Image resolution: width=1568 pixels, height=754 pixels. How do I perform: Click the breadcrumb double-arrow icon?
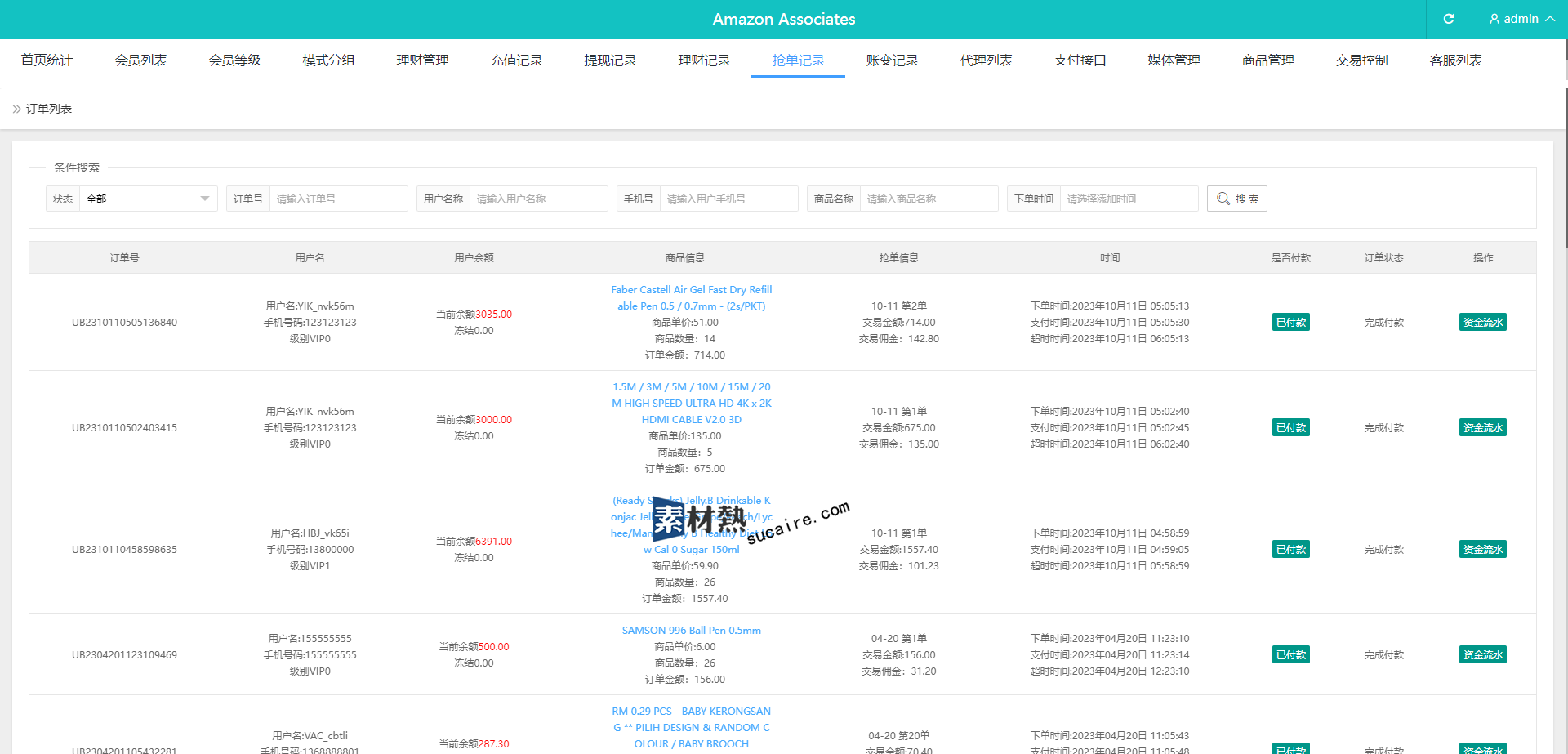tap(16, 109)
